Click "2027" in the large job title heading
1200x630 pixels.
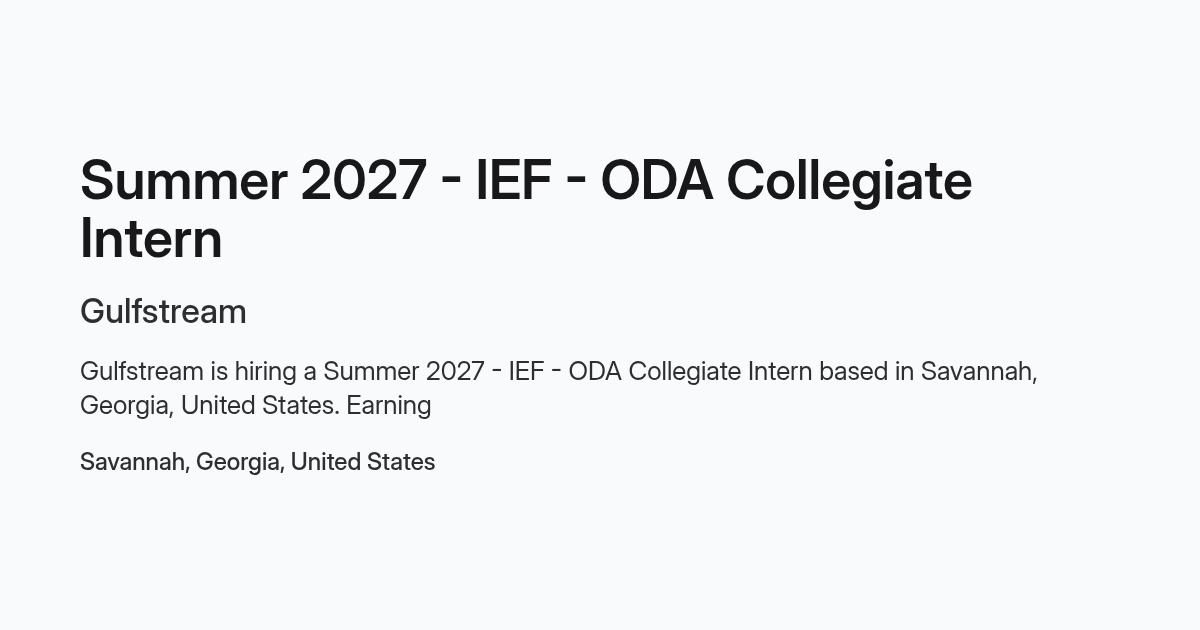coord(363,181)
